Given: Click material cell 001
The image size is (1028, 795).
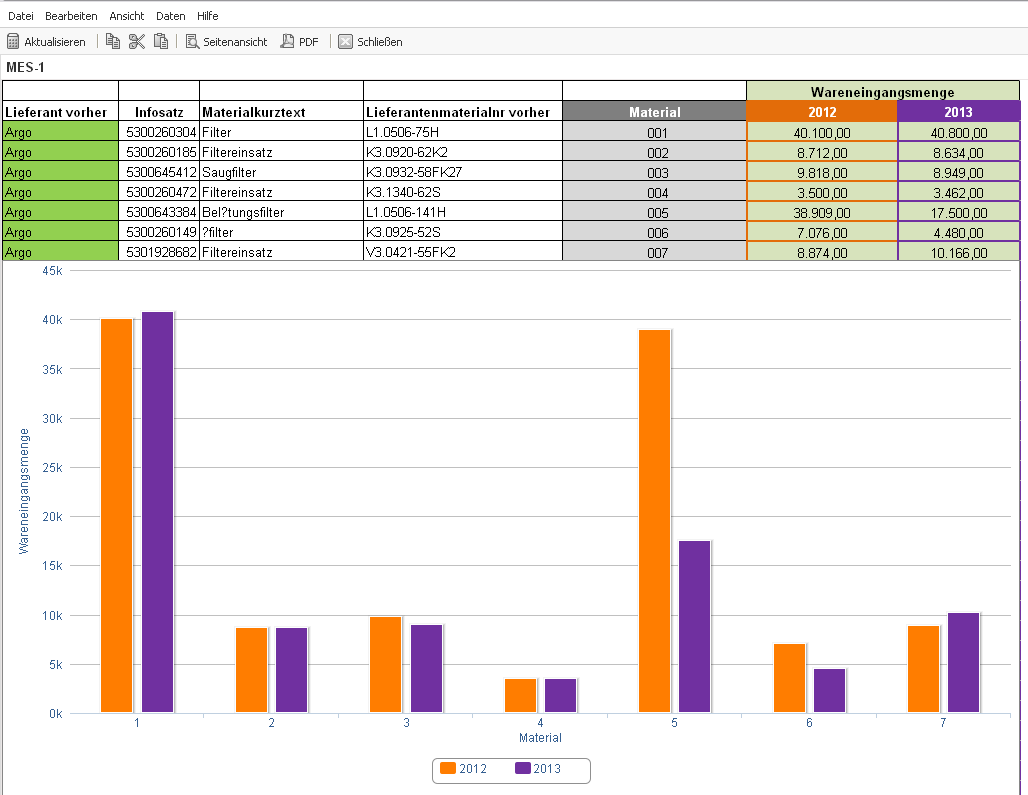Looking at the screenshot, I should click(x=654, y=132).
